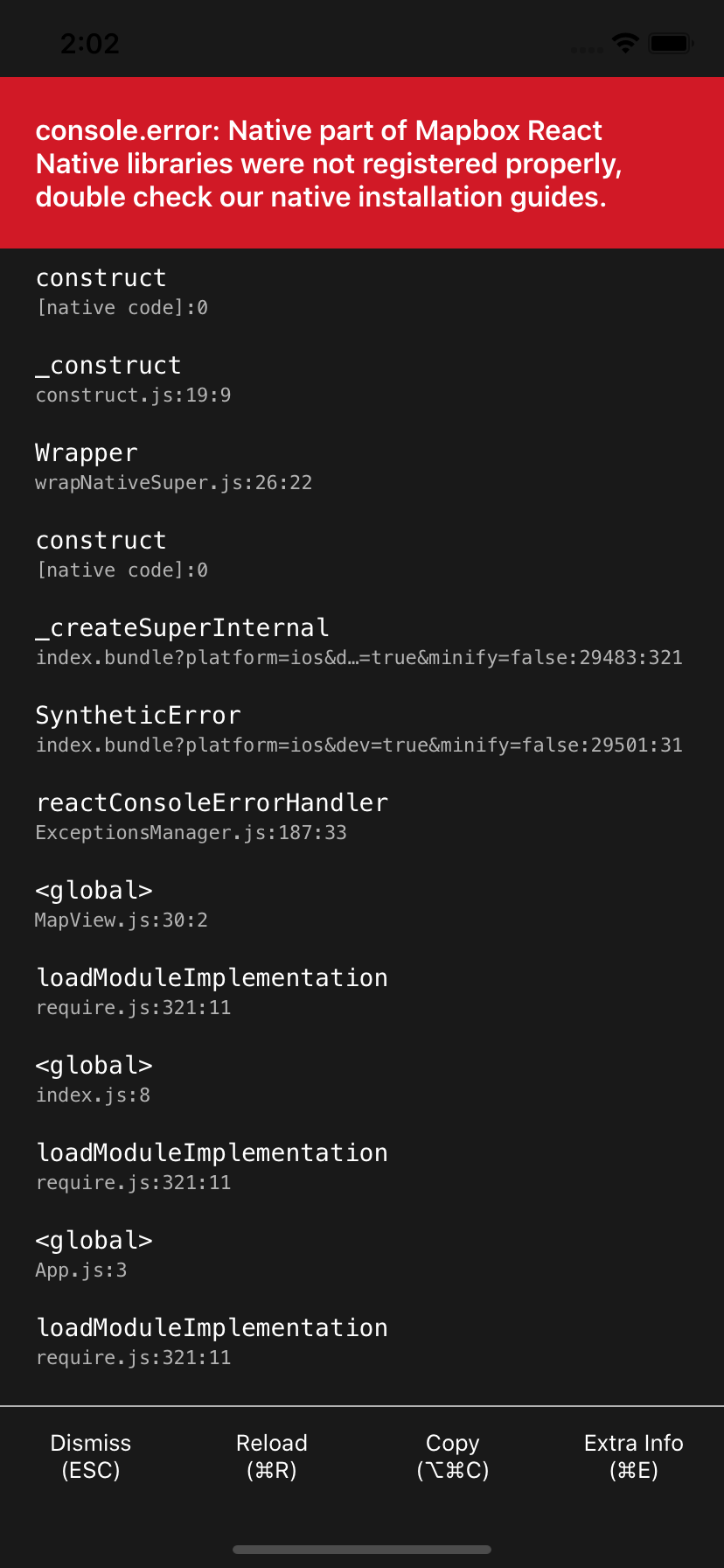Tap the Wi-Fi icon in the status bar
The image size is (724, 1568).
[624, 41]
